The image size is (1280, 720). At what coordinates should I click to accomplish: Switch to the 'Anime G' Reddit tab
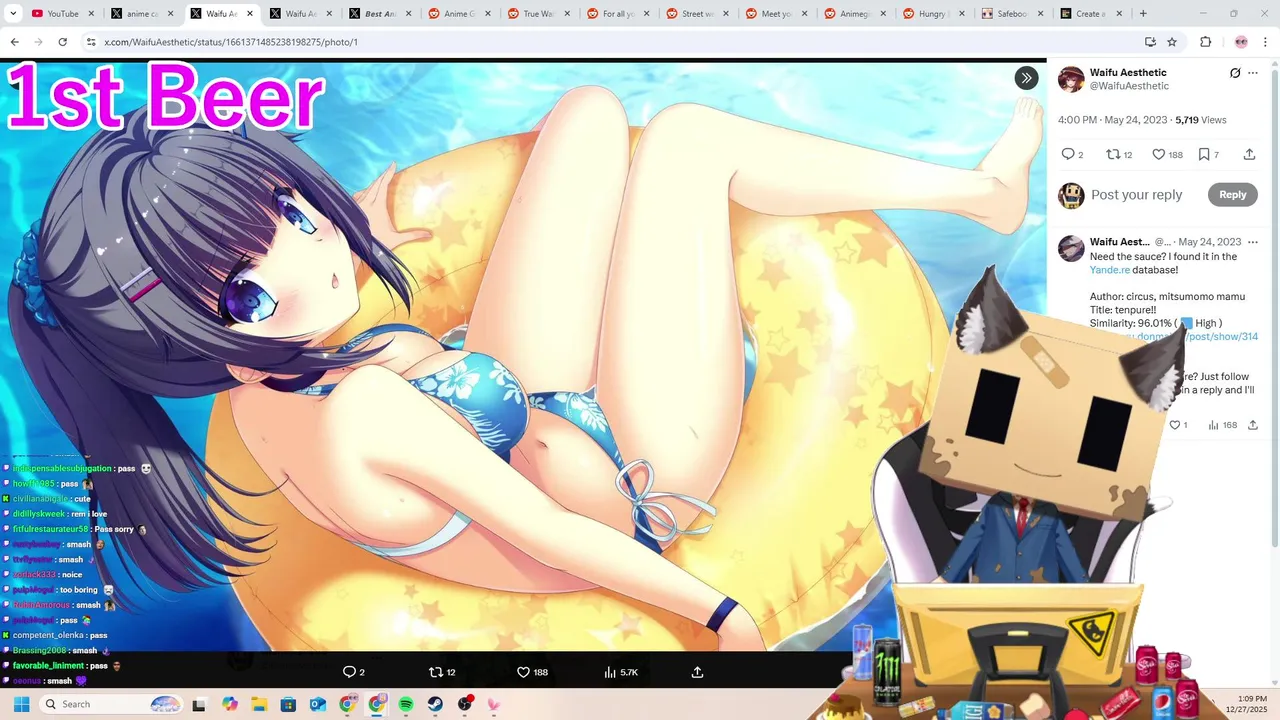(x=458, y=14)
